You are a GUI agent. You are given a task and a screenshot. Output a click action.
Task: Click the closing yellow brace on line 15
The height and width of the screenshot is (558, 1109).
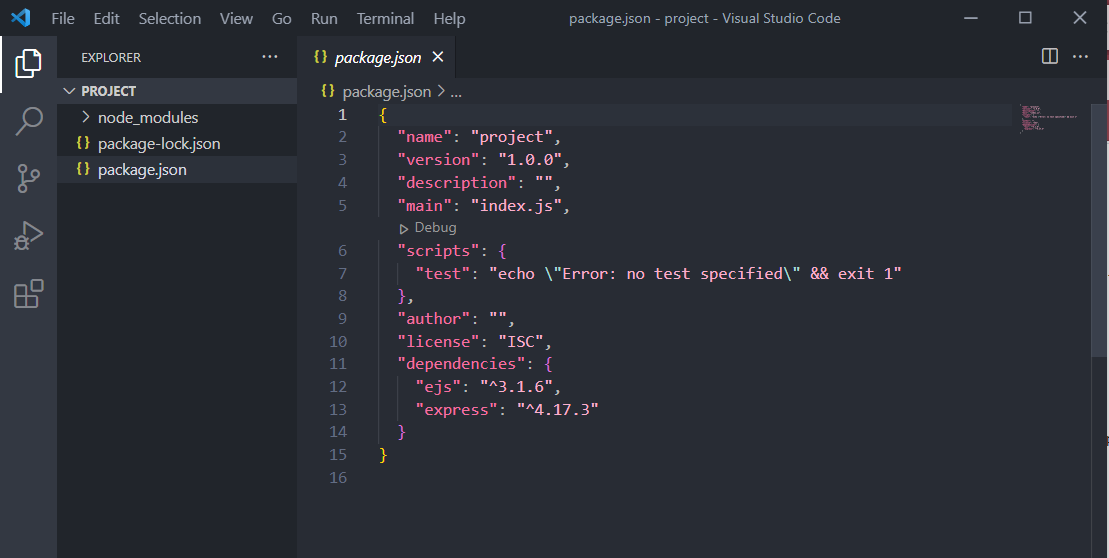coord(383,455)
